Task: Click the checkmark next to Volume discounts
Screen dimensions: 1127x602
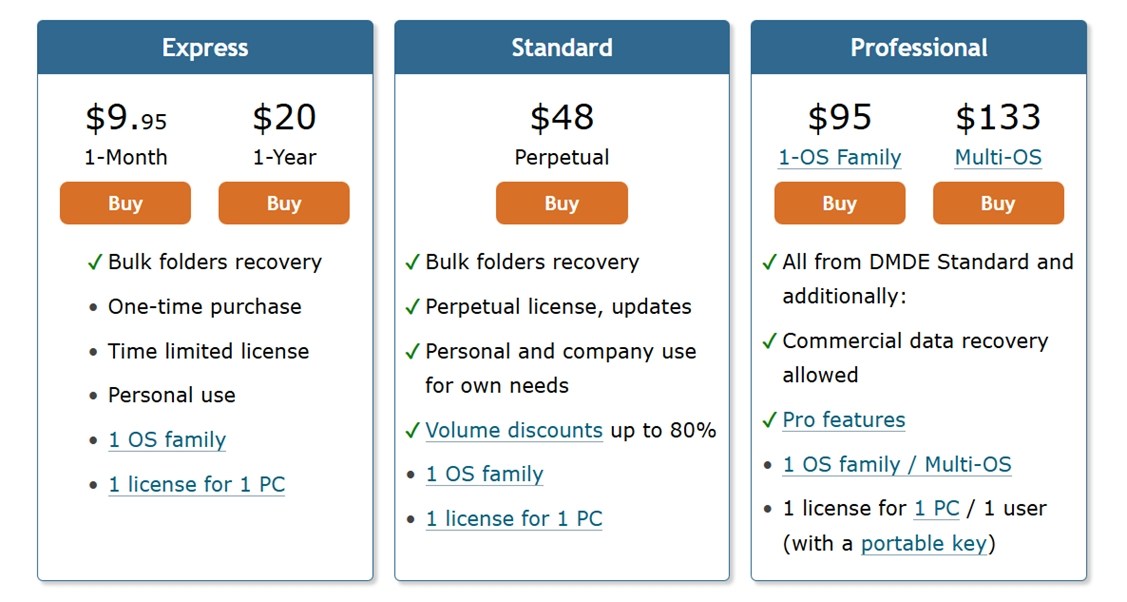Action: point(412,430)
